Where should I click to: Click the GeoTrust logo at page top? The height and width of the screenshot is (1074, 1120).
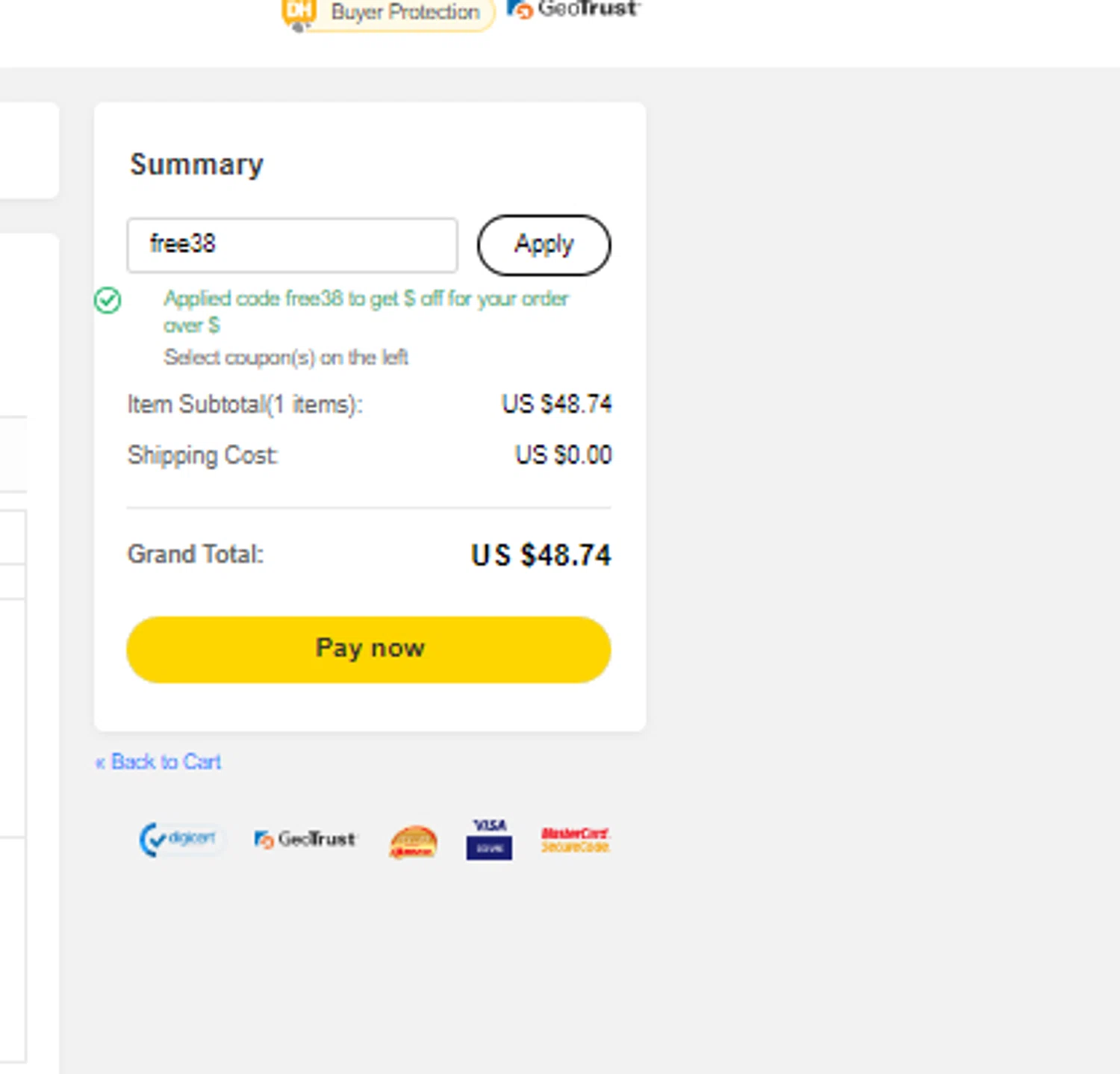pyautogui.click(x=573, y=10)
